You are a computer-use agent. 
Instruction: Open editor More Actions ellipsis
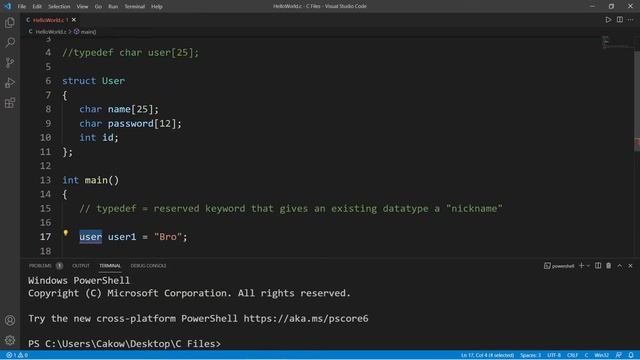[x=631, y=20]
